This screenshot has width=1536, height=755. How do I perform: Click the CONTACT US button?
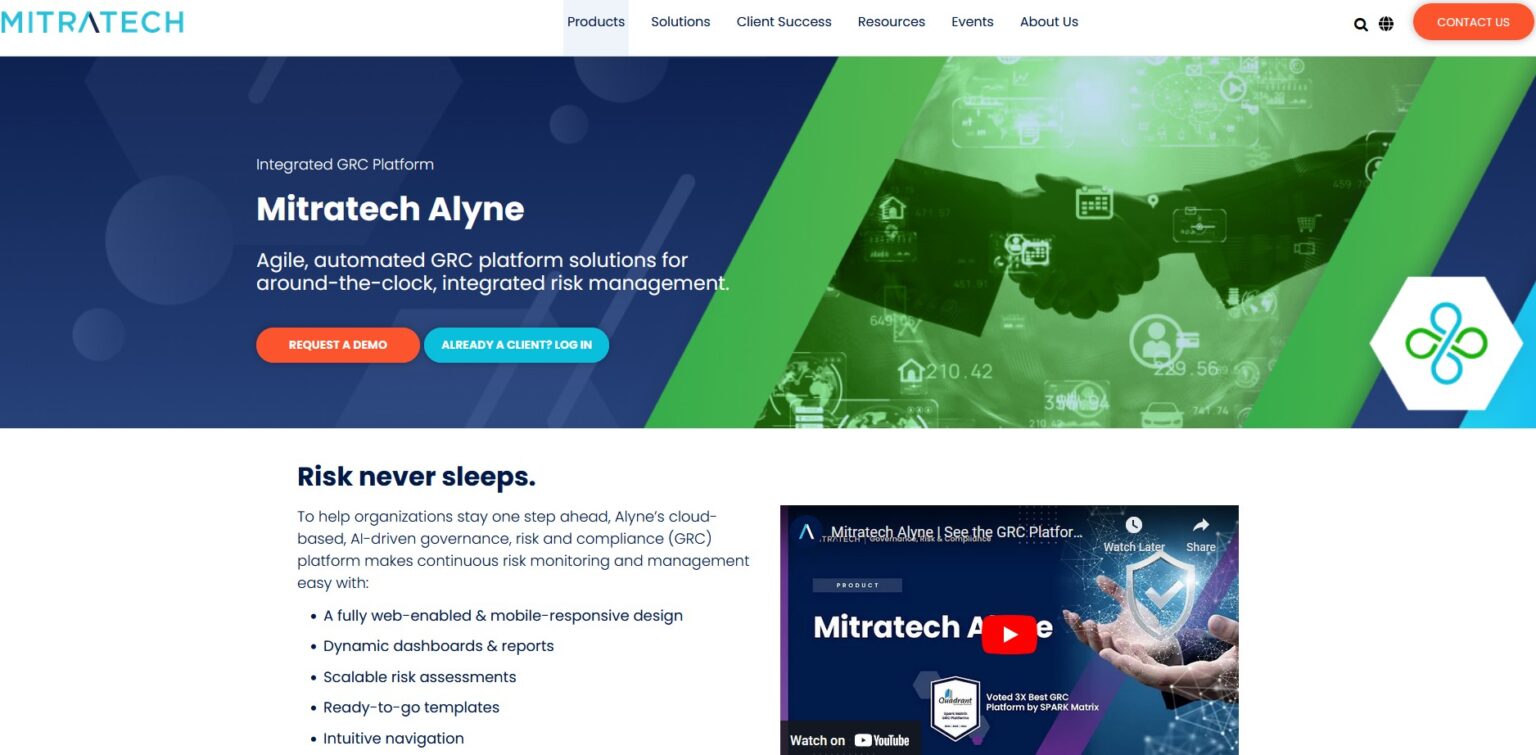1473,22
